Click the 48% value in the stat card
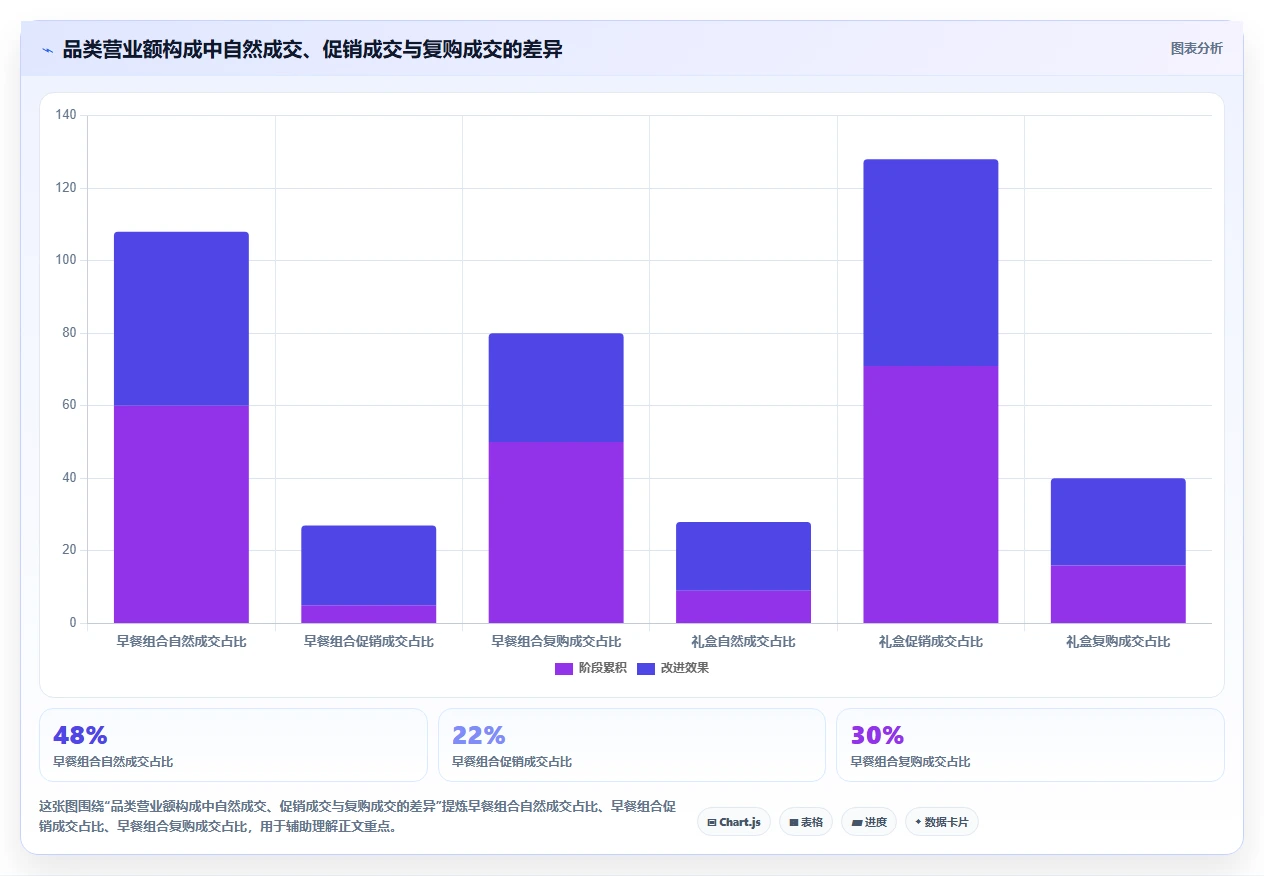The width and height of the screenshot is (1264, 876). [80, 735]
